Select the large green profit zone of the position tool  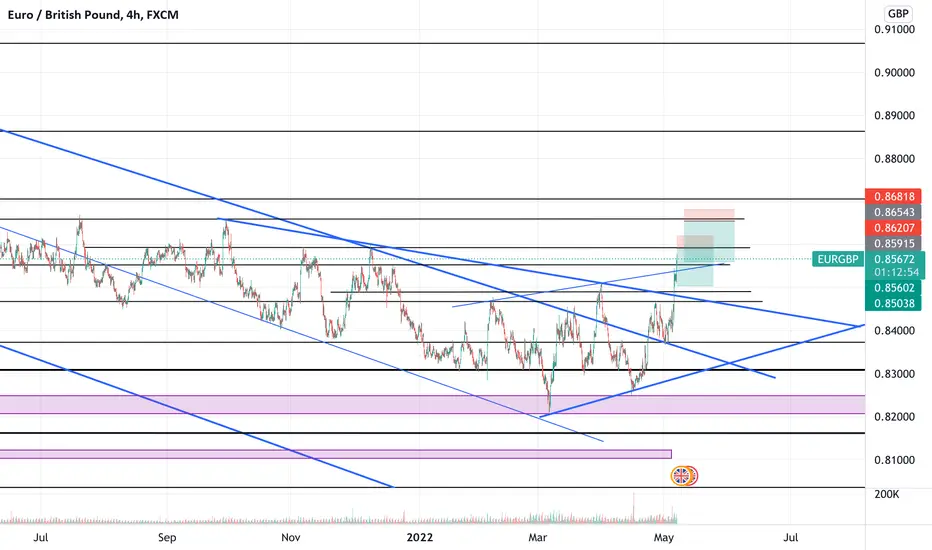pyautogui.click(x=709, y=241)
